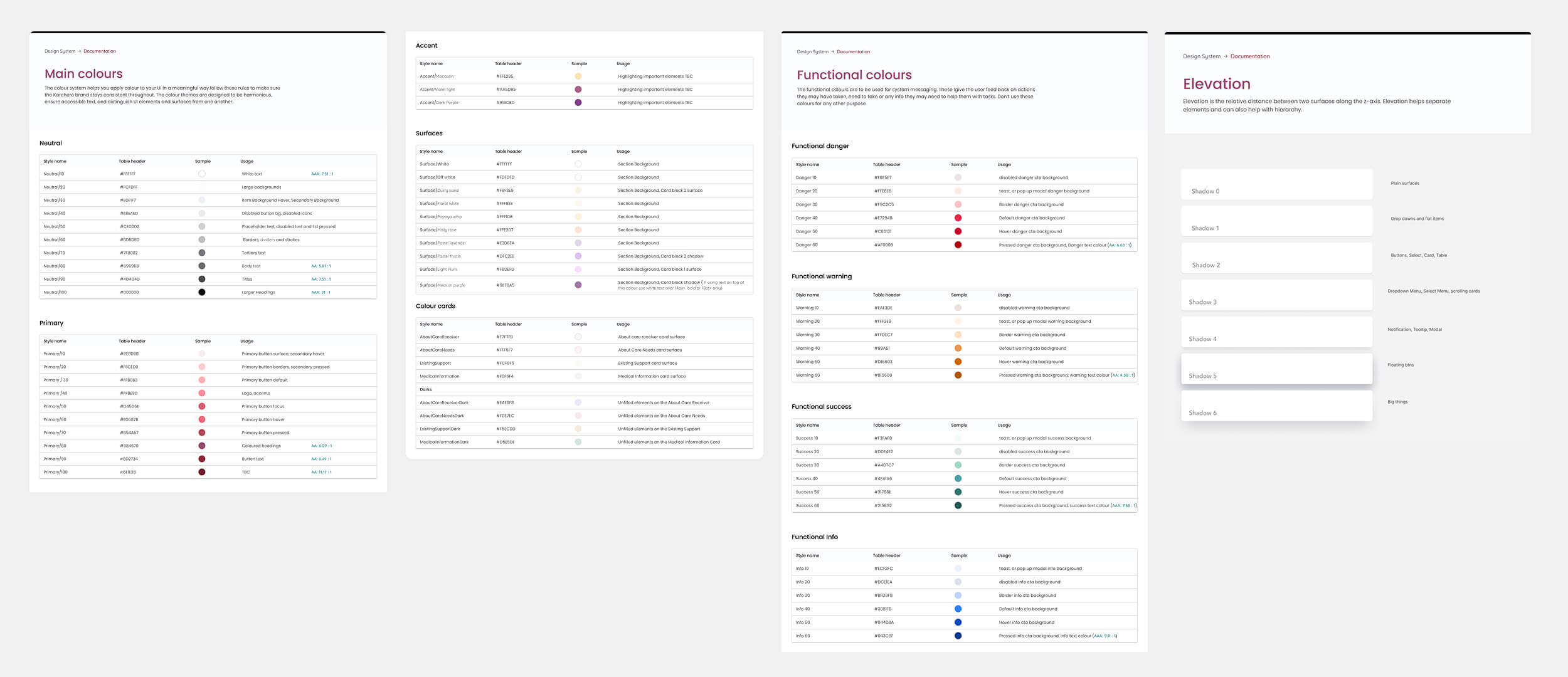Image resolution: width=1568 pixels, height=677 pixels.
Task: Click the Functional warning section heading
Action: (x=822, y=276)
